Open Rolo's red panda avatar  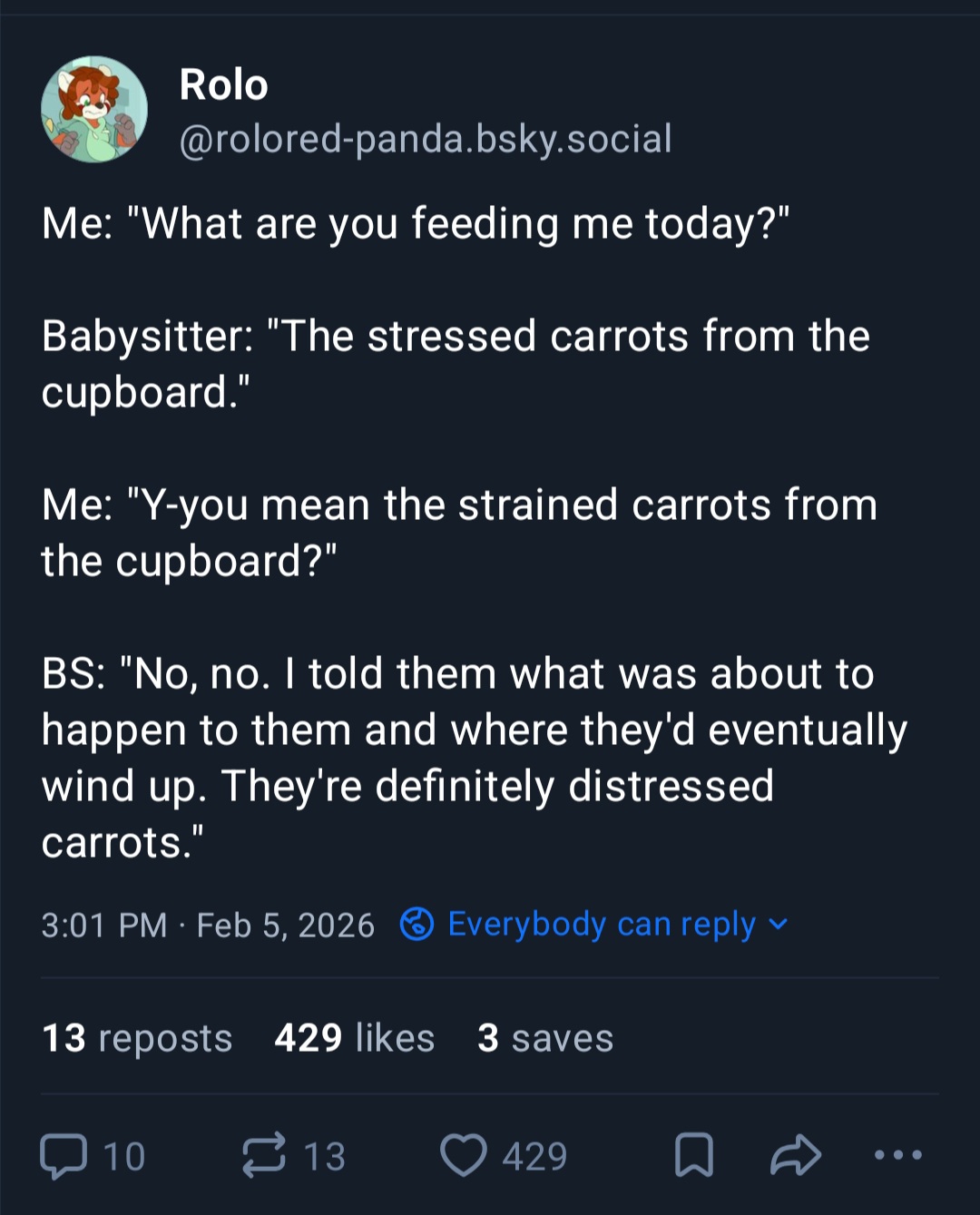coord(94,110)
